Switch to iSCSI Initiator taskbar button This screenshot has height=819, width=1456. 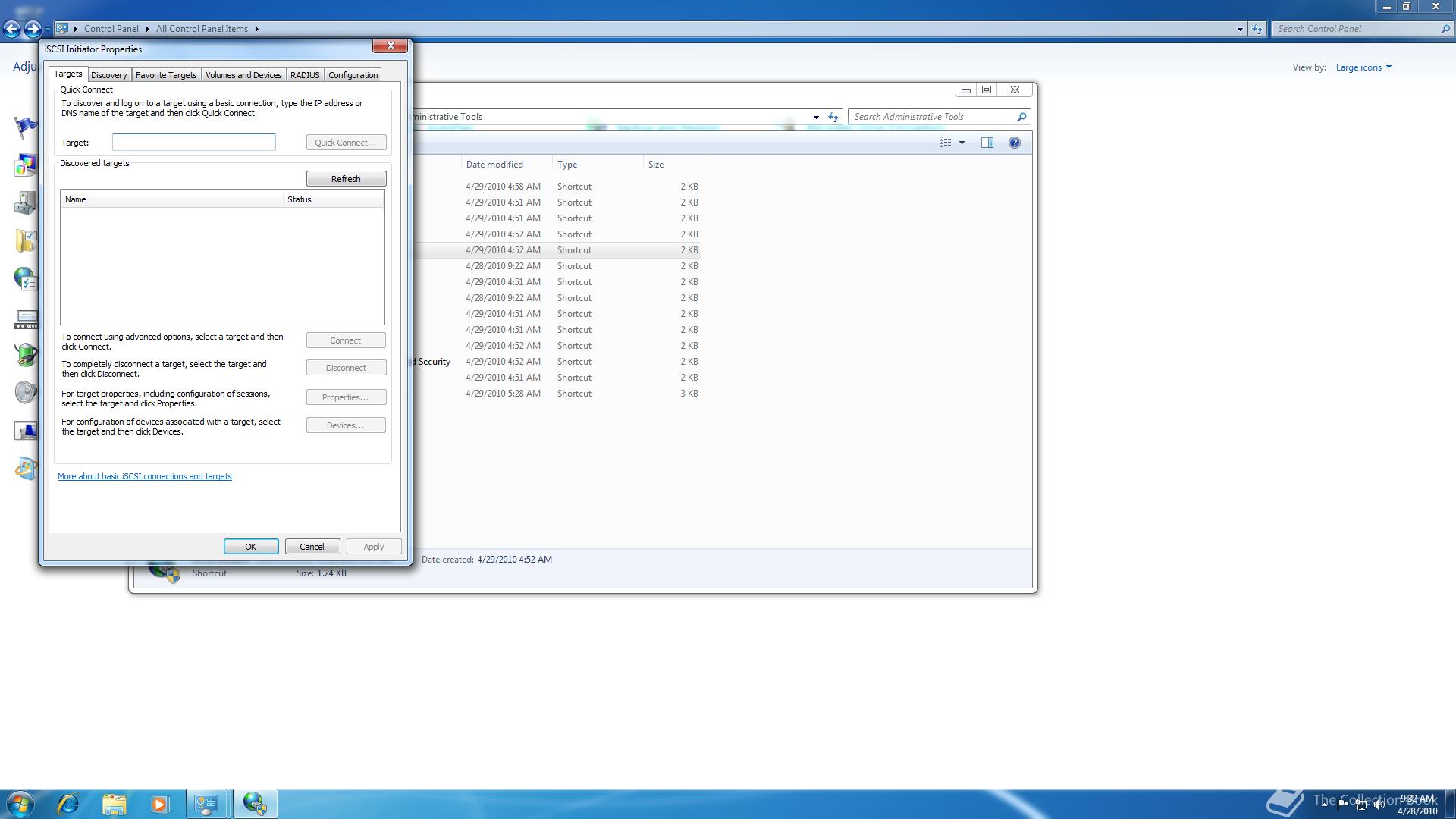click(x=255, y=804)
